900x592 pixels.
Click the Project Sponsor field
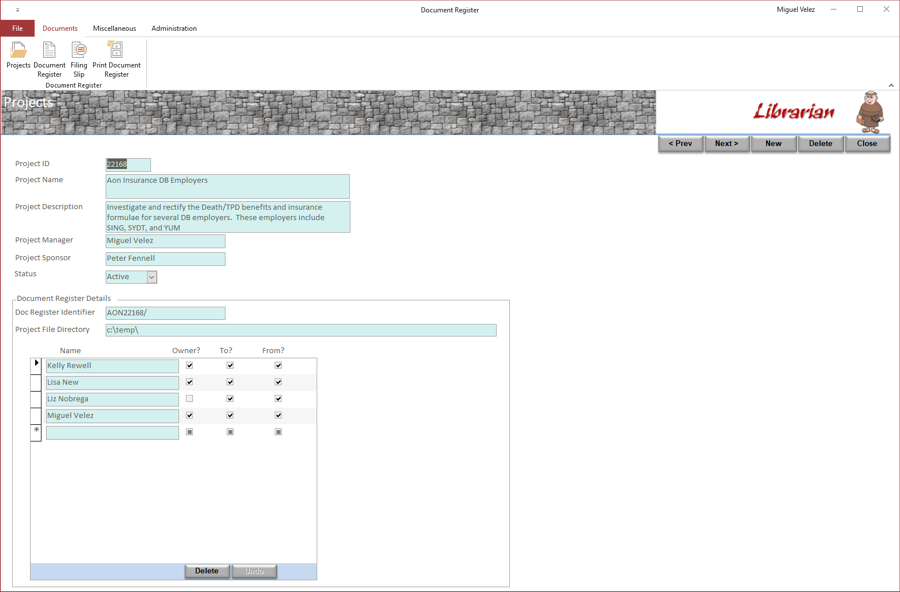[x=165, y=258]
